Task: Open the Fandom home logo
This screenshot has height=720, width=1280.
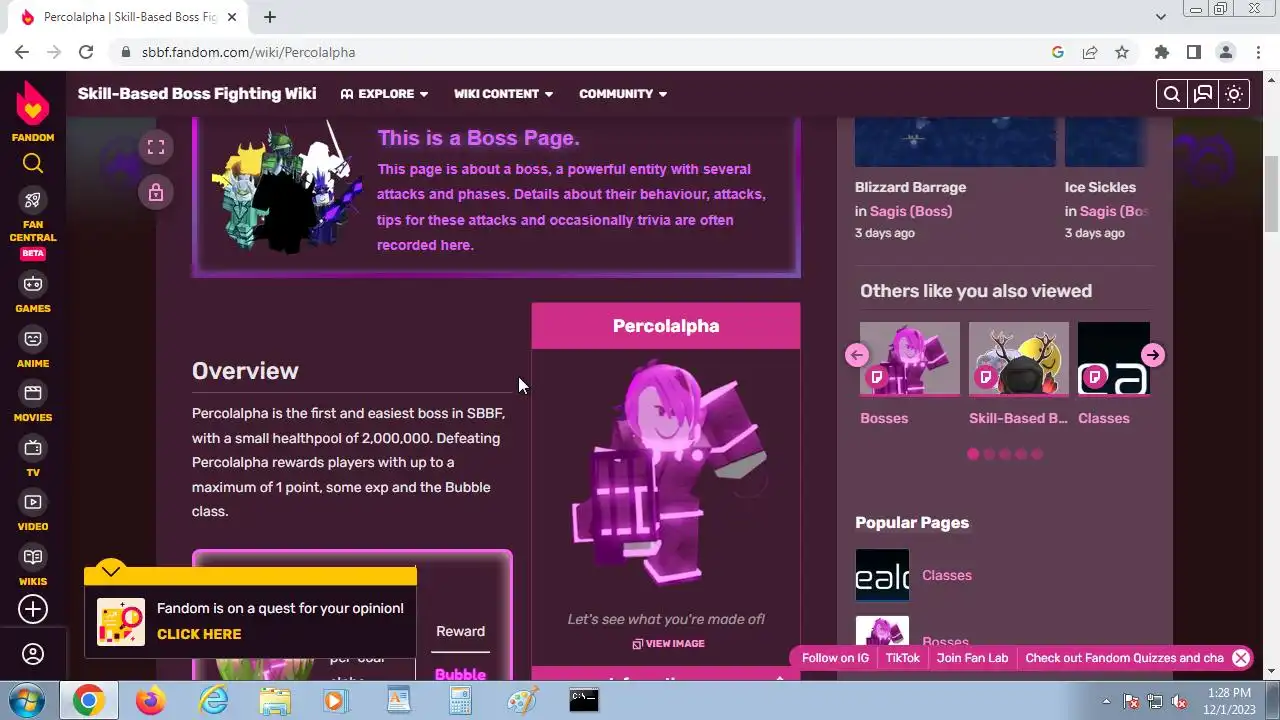Action: point(33,111)
